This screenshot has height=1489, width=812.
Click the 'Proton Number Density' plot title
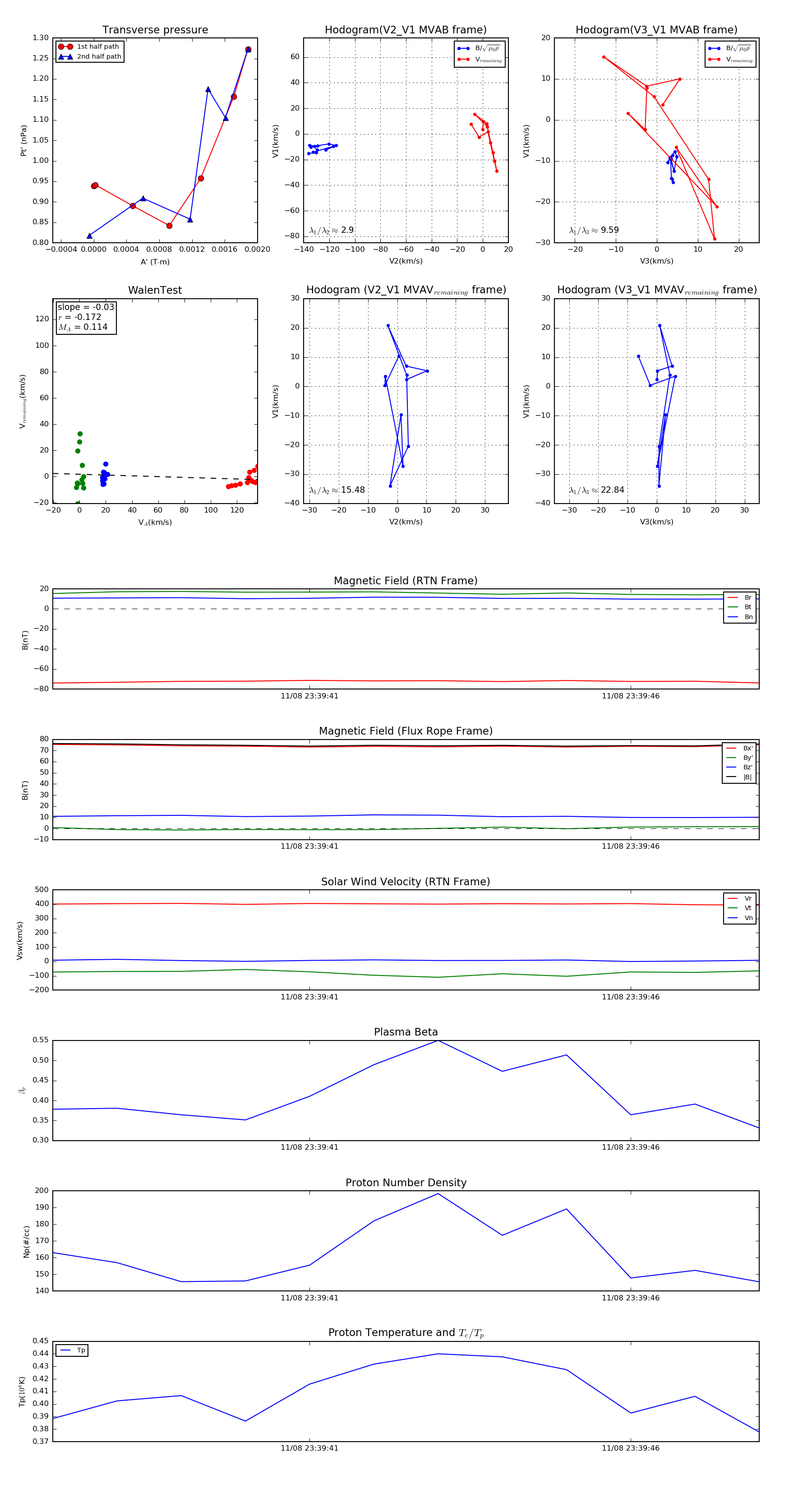click(x=406, y=1183)
